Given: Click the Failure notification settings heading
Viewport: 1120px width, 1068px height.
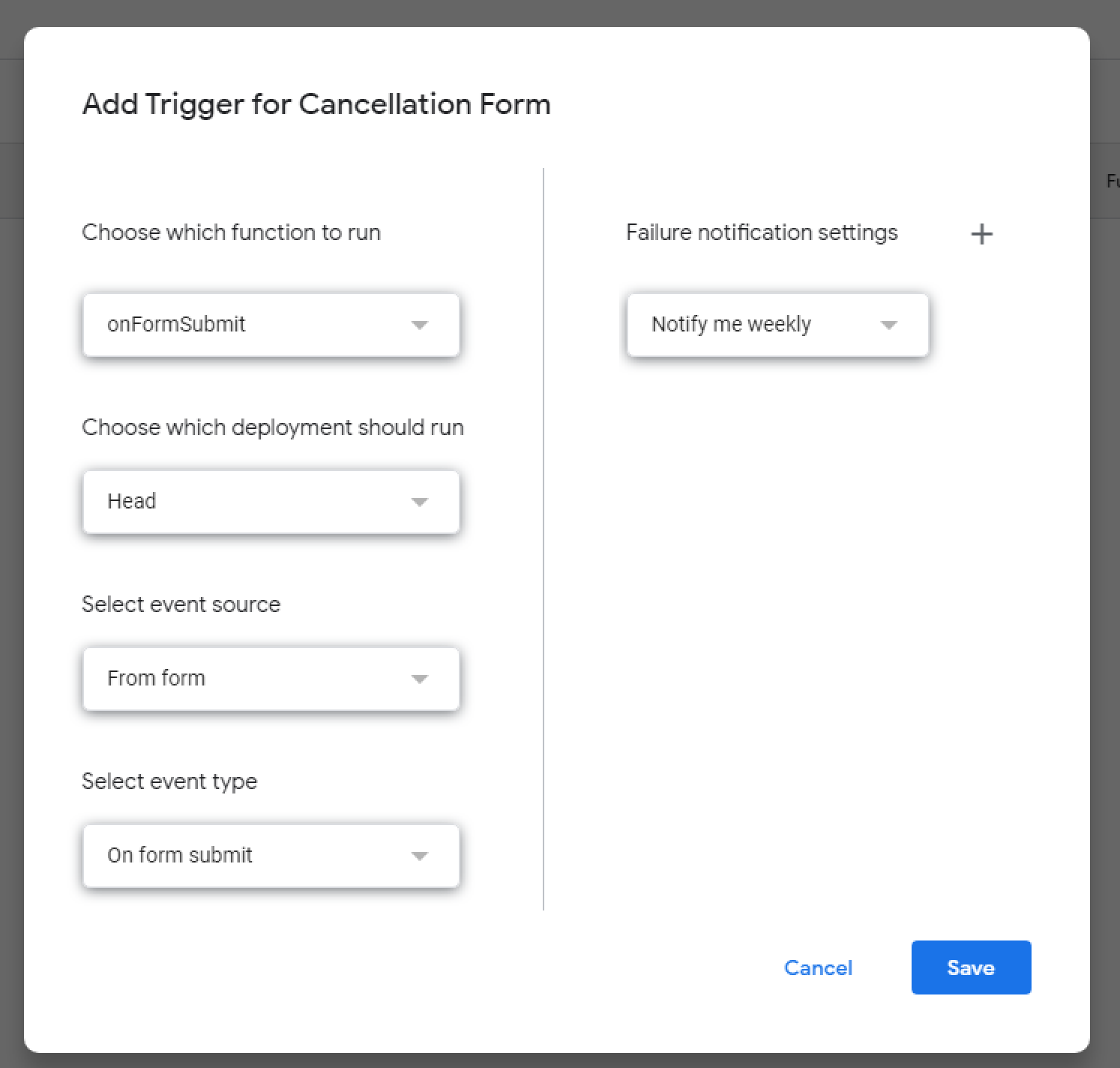Looking at the screenshot, I should [762, 232].
